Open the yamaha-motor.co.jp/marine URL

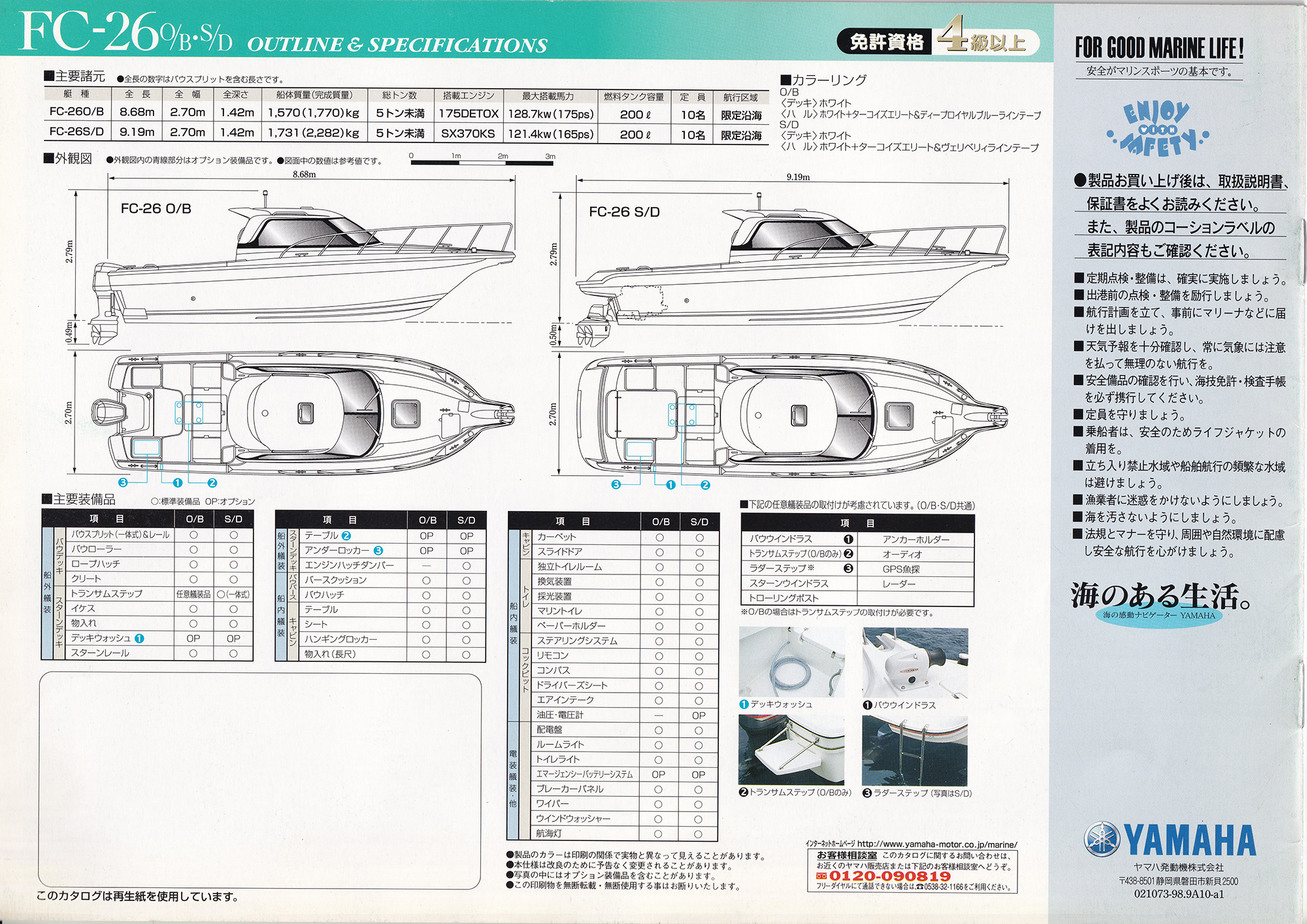937,844
